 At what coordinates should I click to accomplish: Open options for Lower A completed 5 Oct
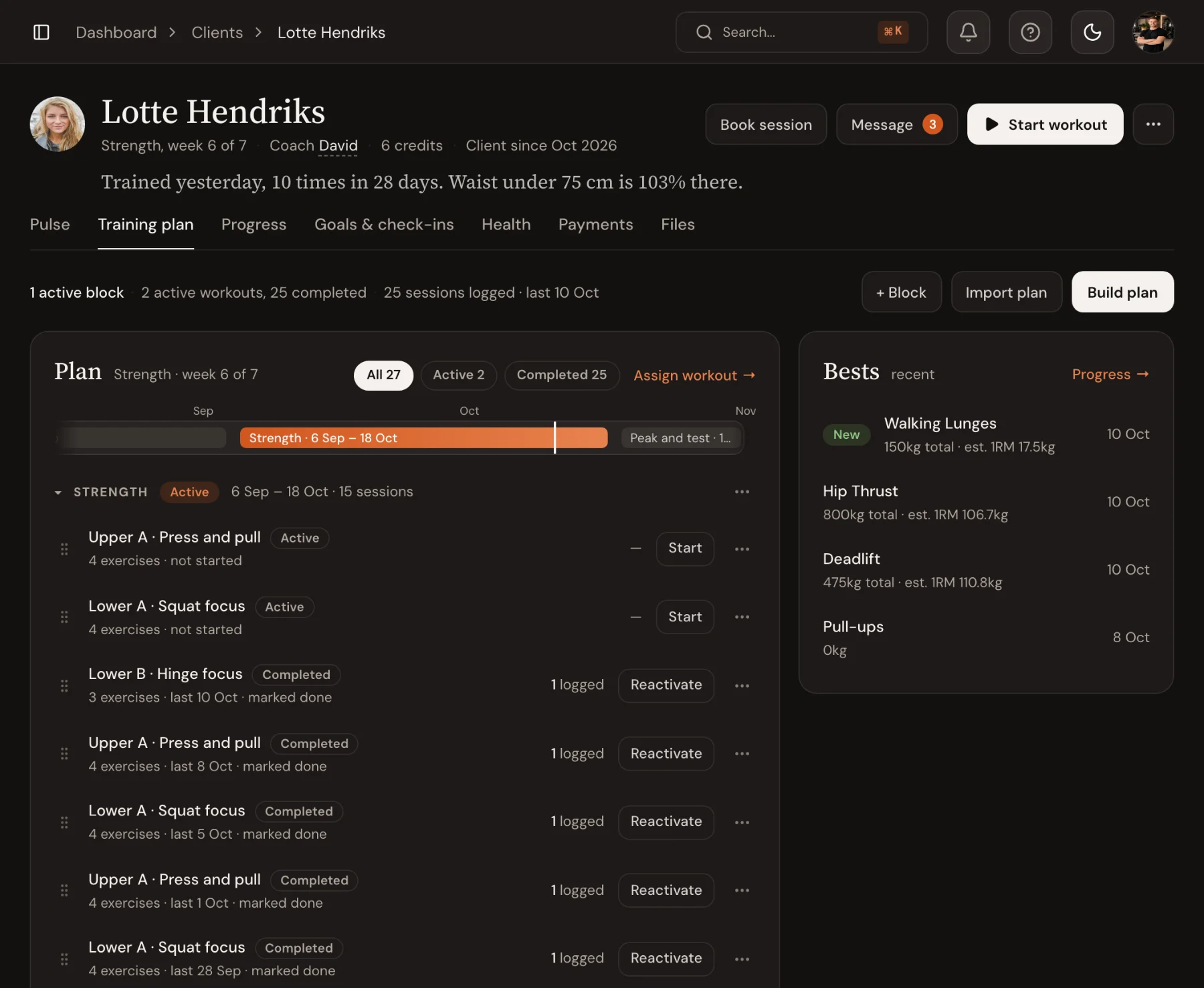(742, 822)
